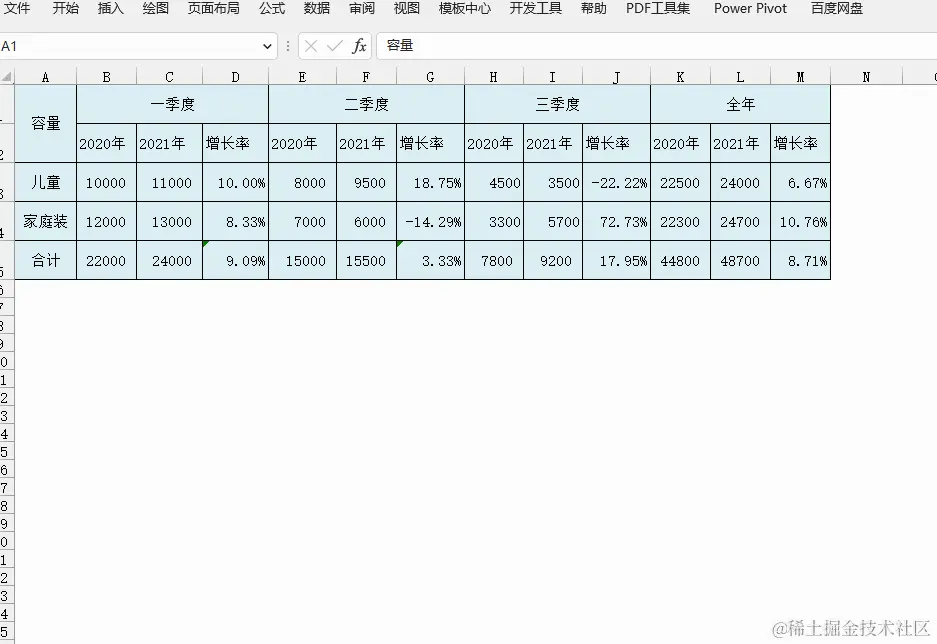Click the vertical dots separator near Name Box
This screenshot has height=644, width=937.
coord(288,44)
